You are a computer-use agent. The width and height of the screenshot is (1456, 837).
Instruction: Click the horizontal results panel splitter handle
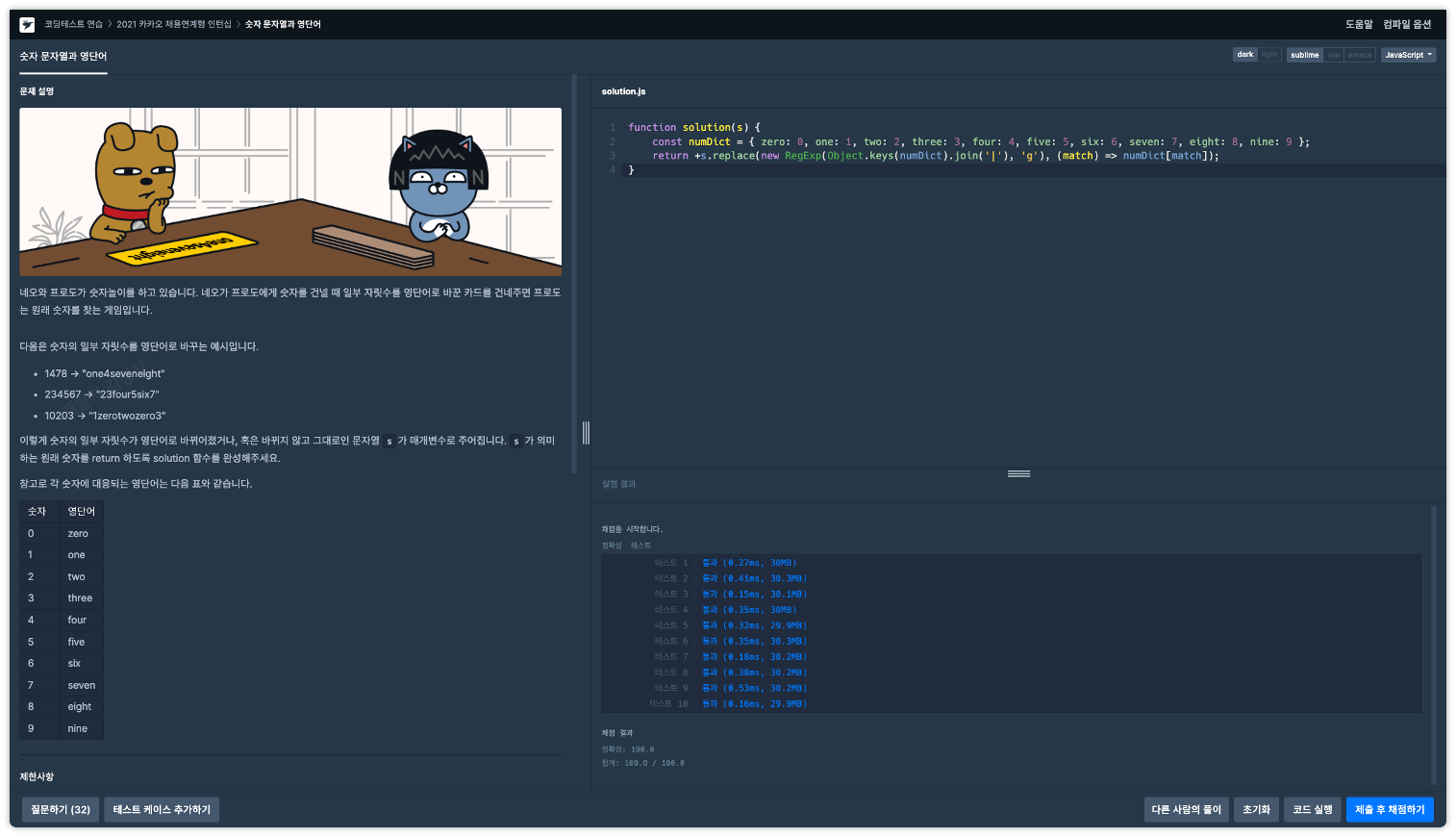(1019, 473)
